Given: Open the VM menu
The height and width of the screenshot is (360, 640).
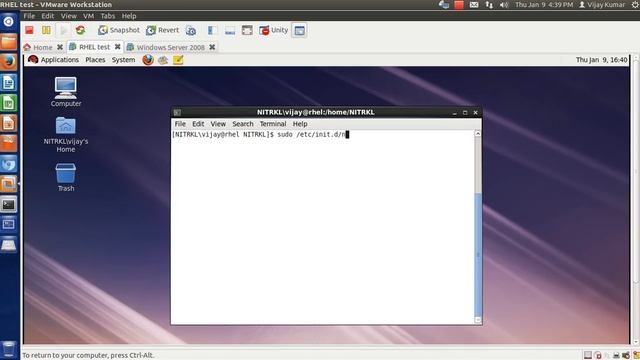Looking at the screenshot, I should click(88, 16).
